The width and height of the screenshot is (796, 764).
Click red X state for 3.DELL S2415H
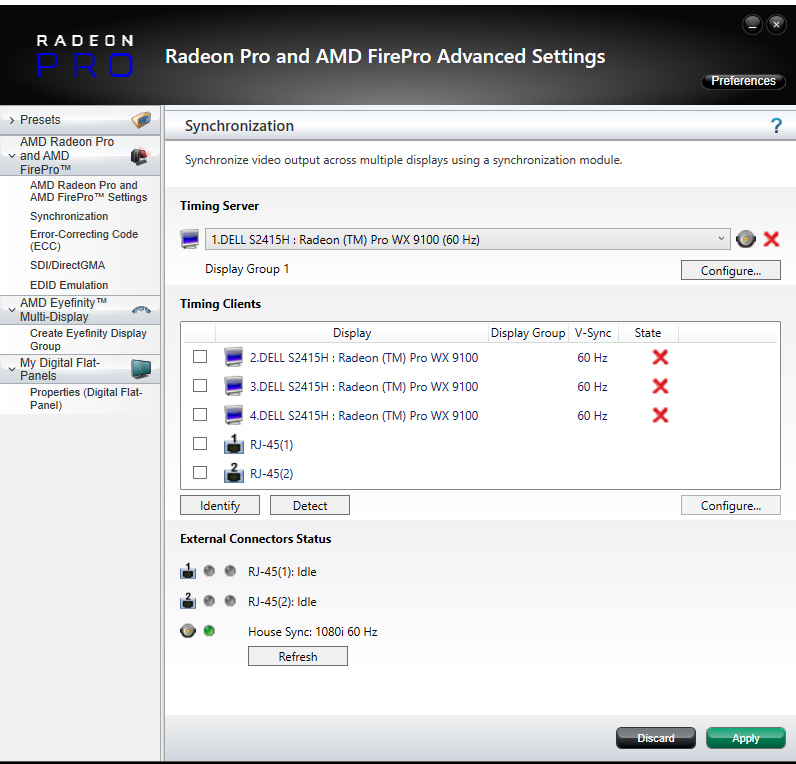660,386
